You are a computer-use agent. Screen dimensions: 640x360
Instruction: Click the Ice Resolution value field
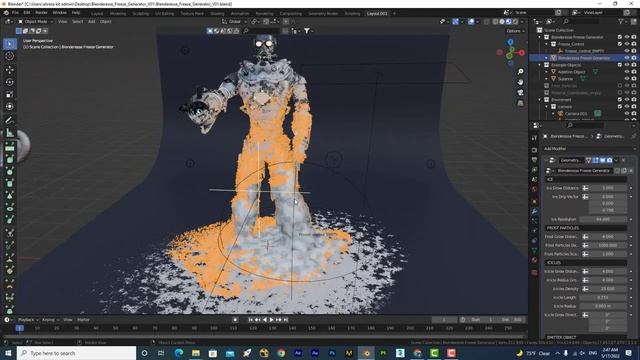coord(603,220)
